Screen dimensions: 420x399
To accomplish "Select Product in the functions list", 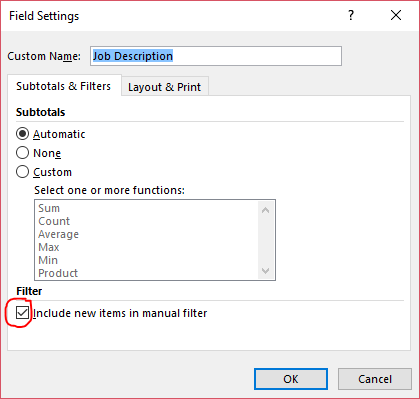I will [x=147, y=273].
